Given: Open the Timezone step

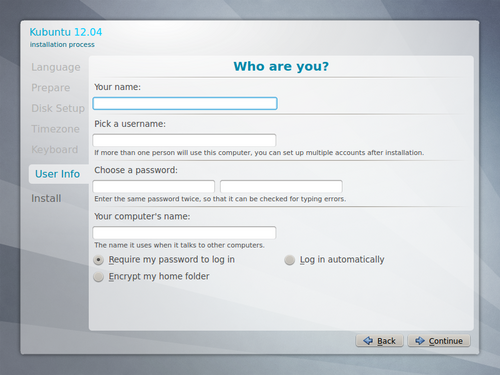Looking at the screenshot, I should pyautogui.click(x=55, y=129).
